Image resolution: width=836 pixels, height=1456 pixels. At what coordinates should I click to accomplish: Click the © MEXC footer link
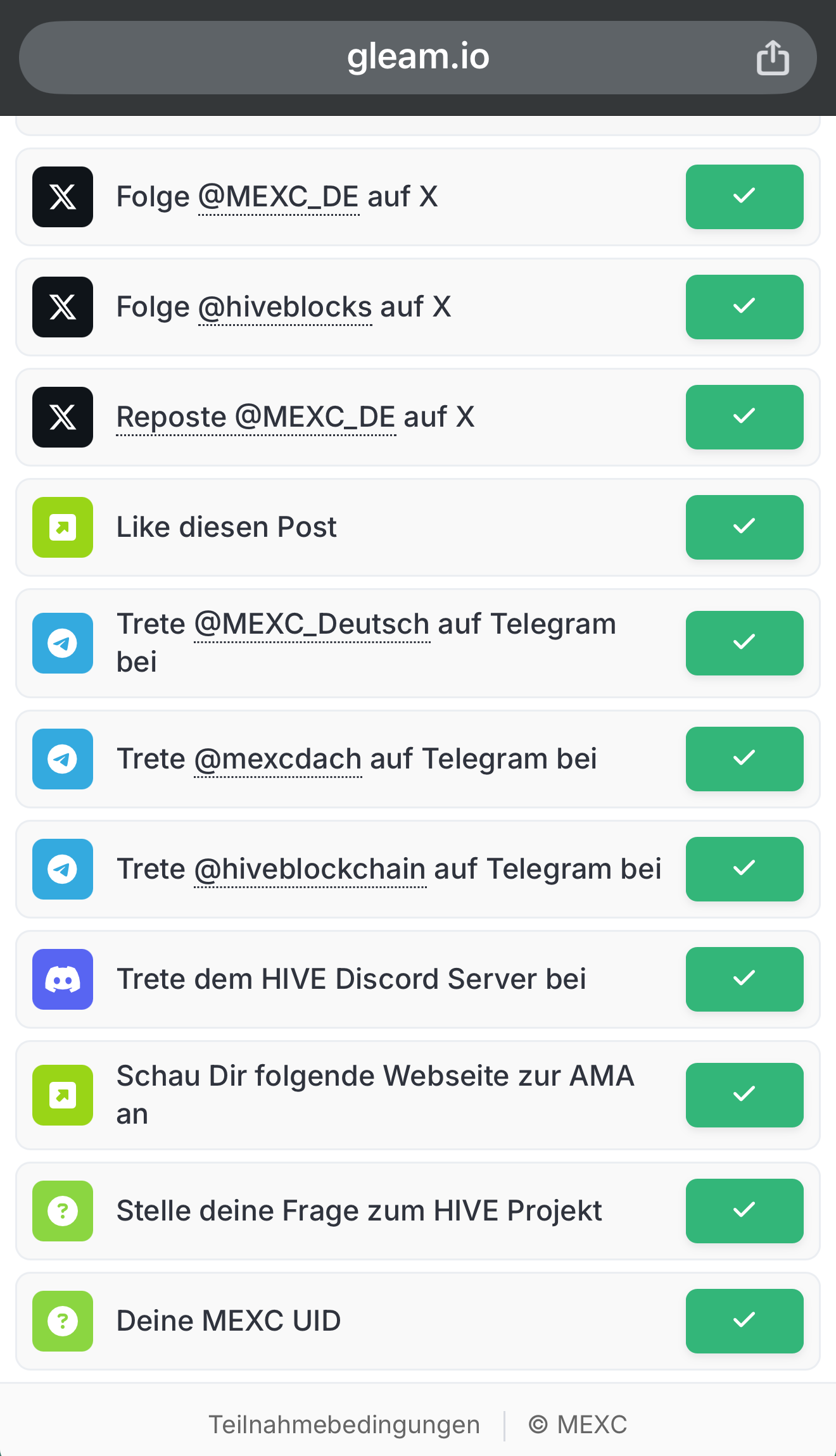pyautogui.click(x=578, y=1425)
